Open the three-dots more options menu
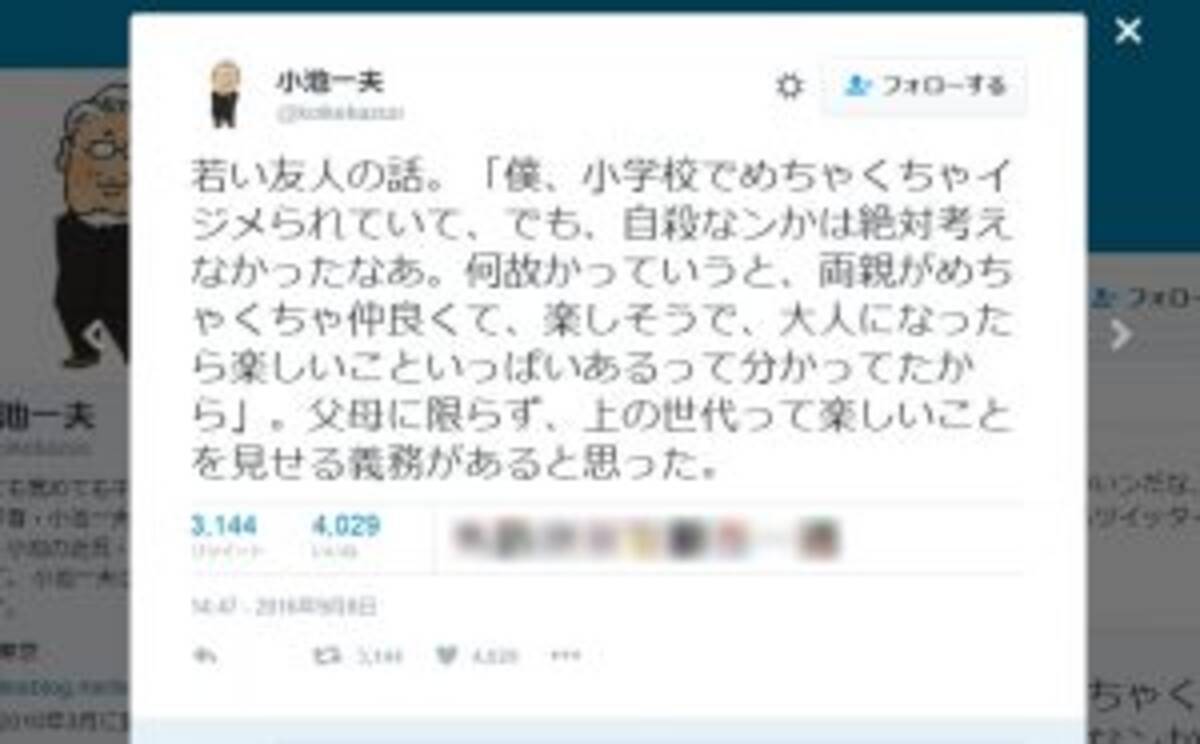The image size is (1200, 744). click(x=566, y=656)
